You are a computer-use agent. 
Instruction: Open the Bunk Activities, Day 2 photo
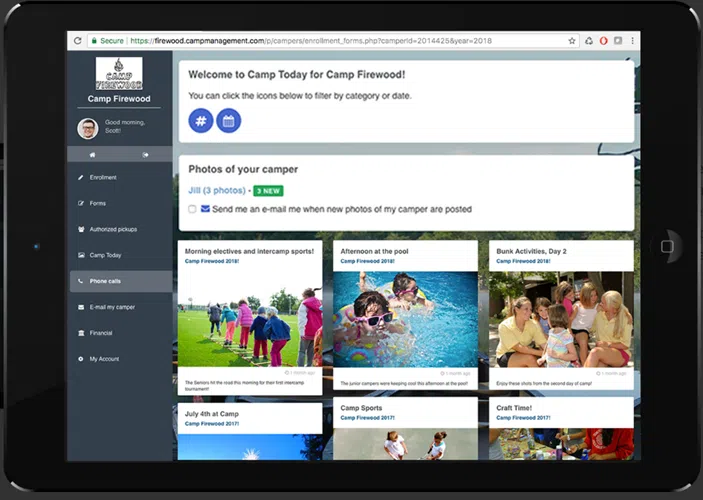561,318
